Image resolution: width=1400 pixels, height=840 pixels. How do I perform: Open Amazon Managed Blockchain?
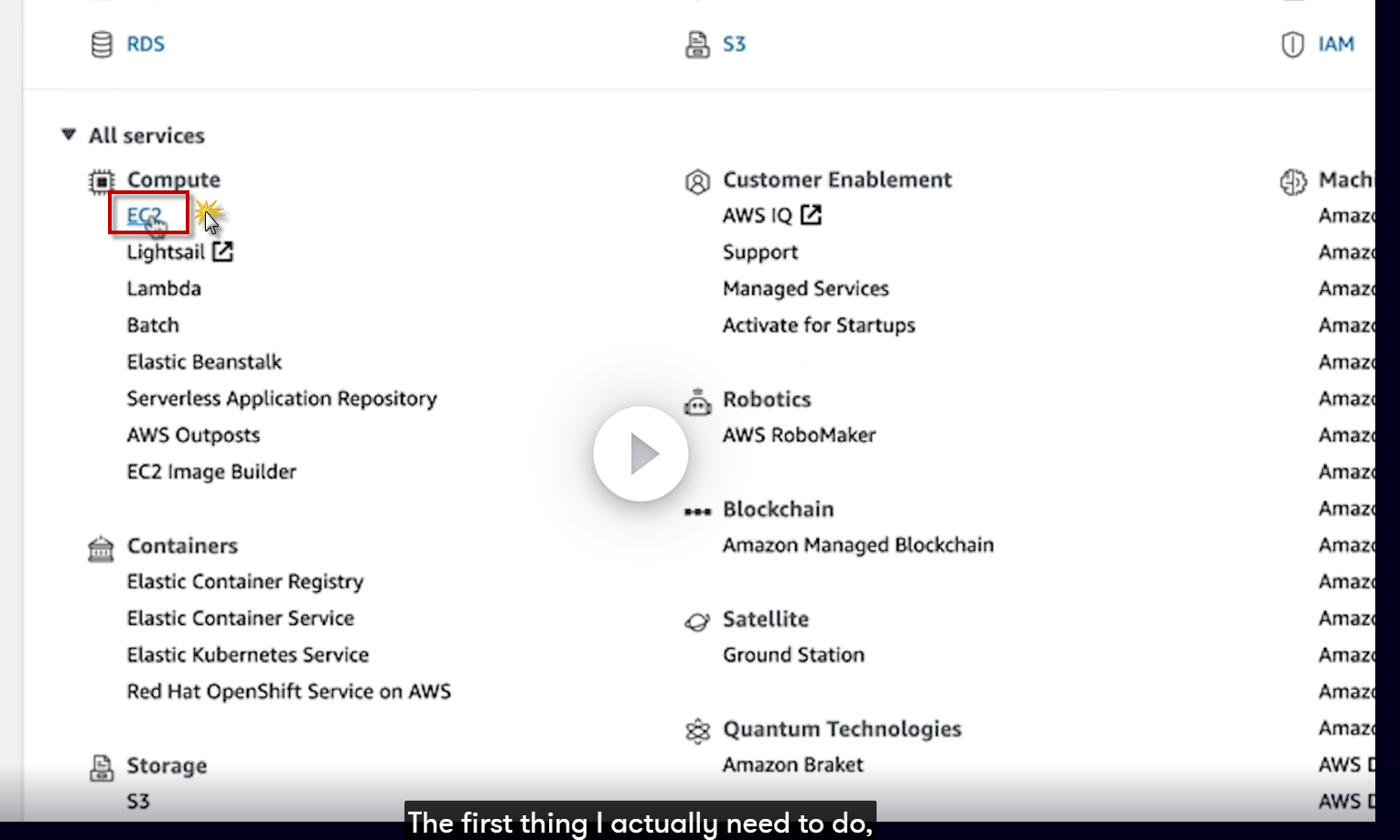[x=857, y=545]
